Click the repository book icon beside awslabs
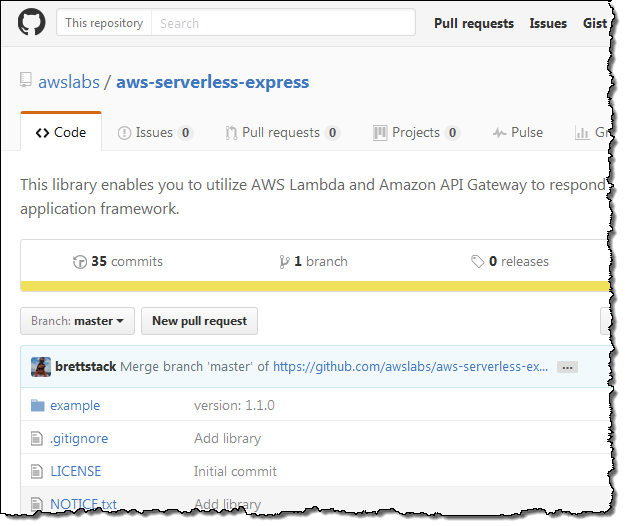Screen dimensions: 625x526 tap(26, 82)
